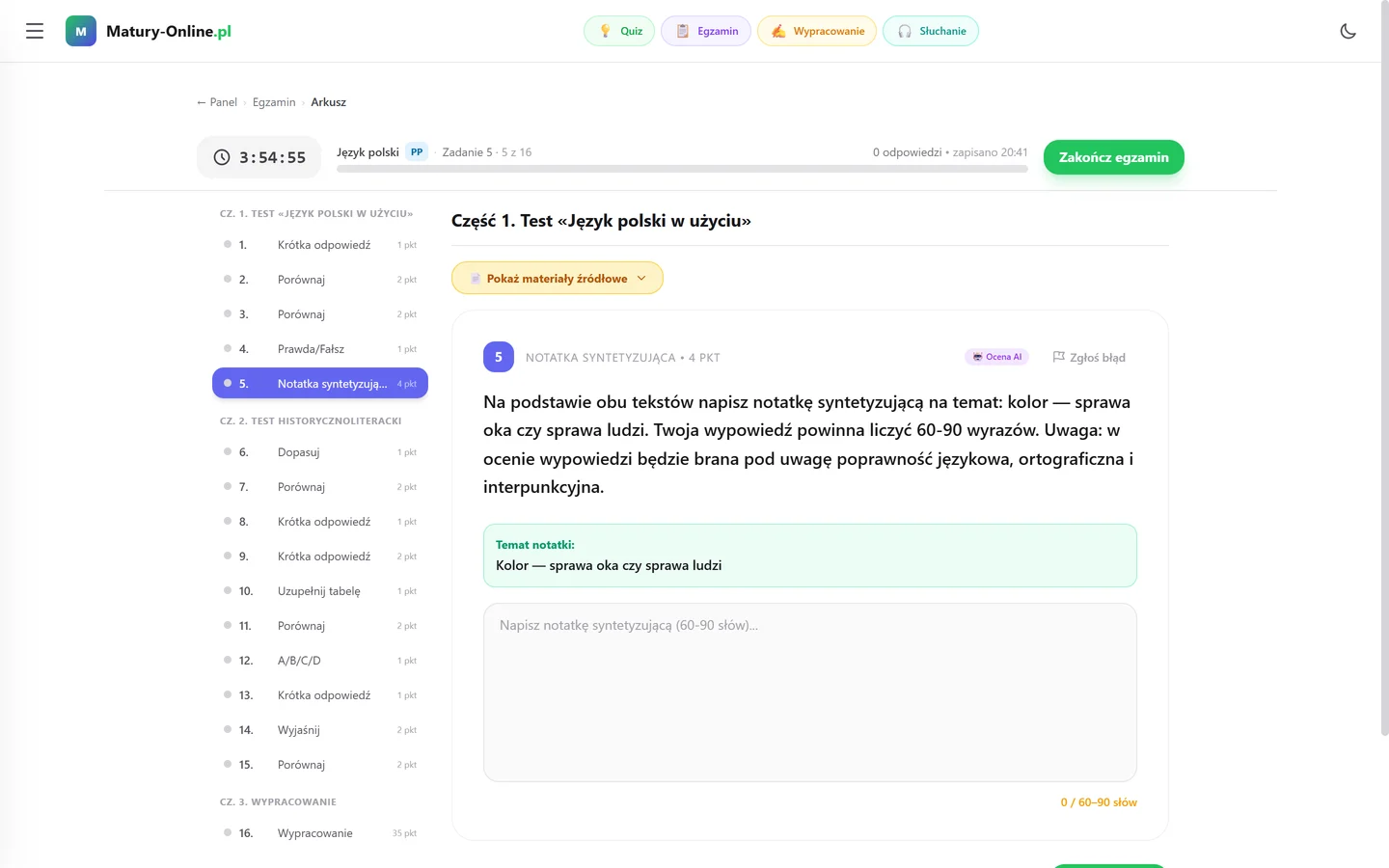Image resolution: width=1389 pixels, height=868 pixels.
Task: Click Zgłoś błąd flag link
Action: pos(1089,357)
